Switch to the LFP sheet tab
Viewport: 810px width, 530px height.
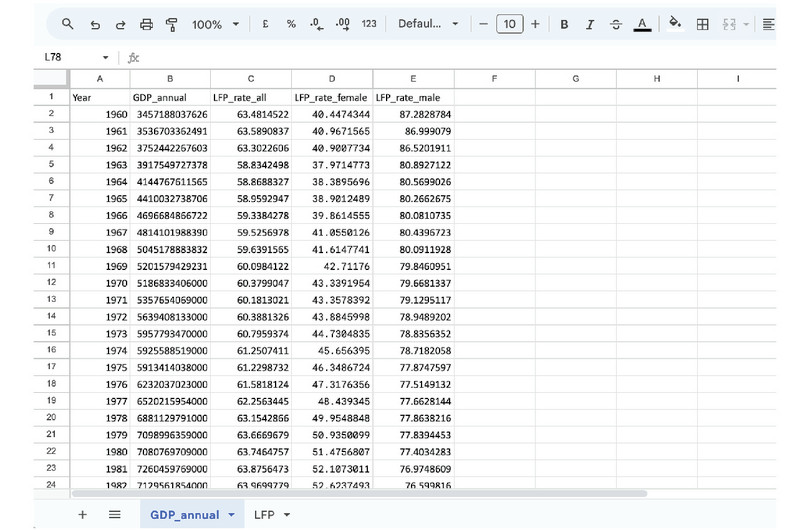coord(264,515)
